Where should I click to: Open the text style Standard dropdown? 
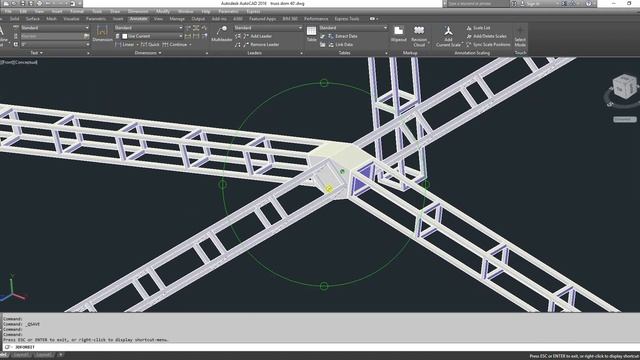tap(55, 28)
